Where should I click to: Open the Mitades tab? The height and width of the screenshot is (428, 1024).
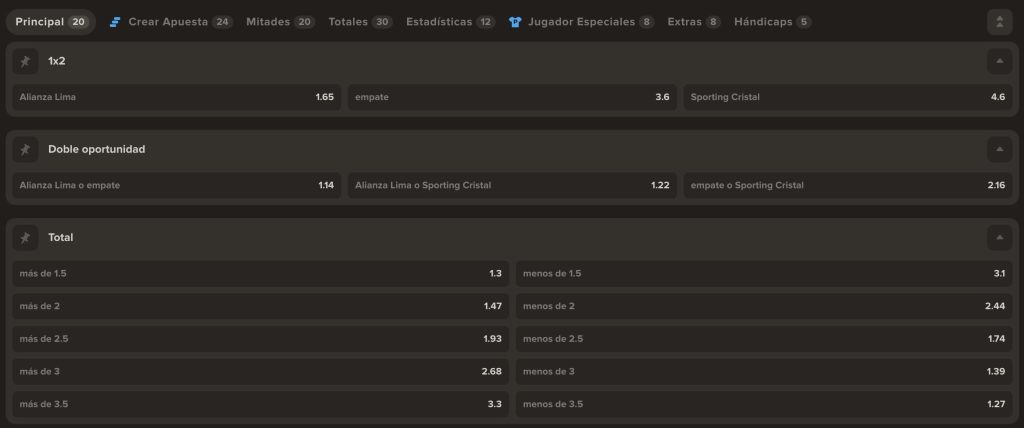tap(280, 22)
